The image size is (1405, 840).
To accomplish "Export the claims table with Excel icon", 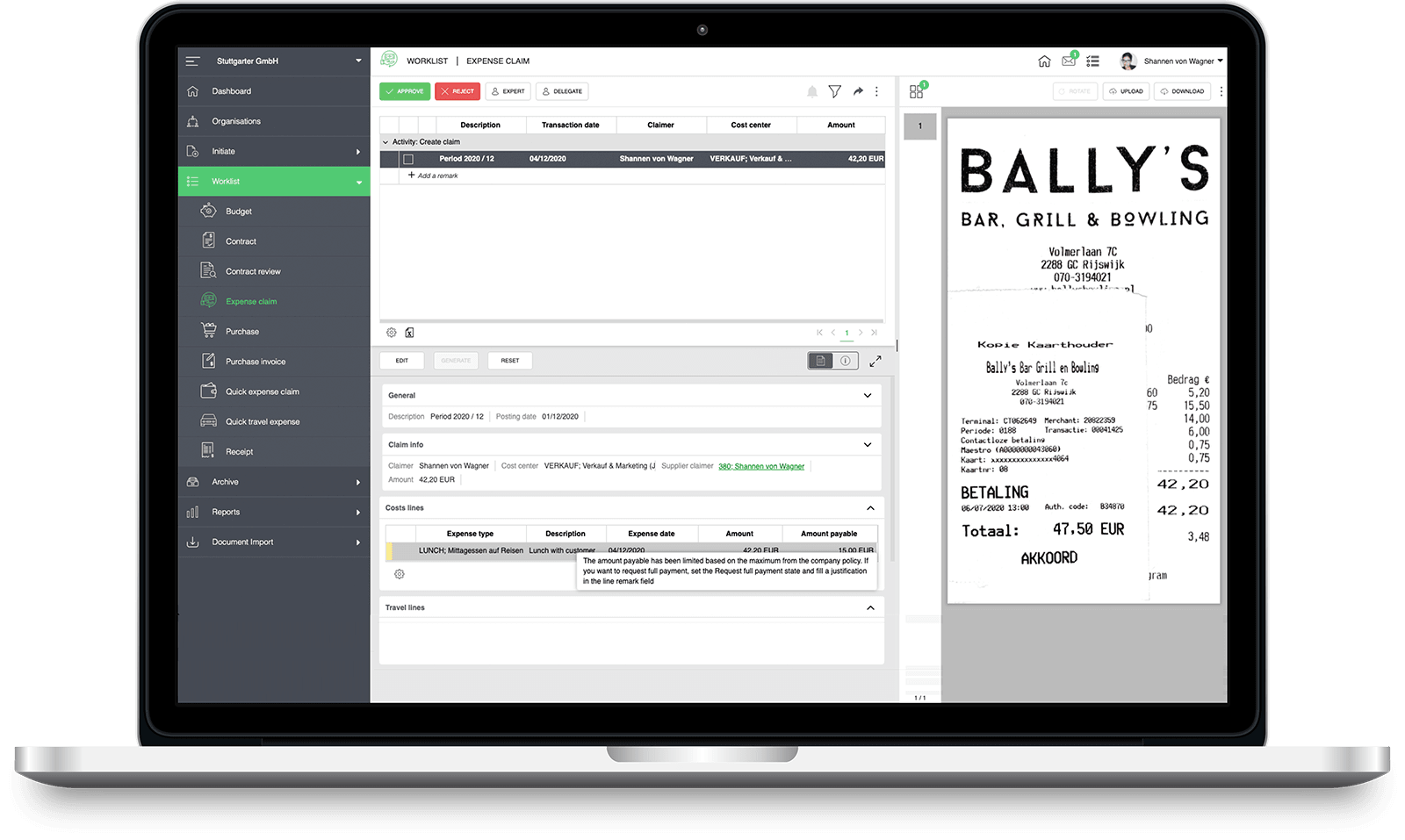I will (409, 333).
